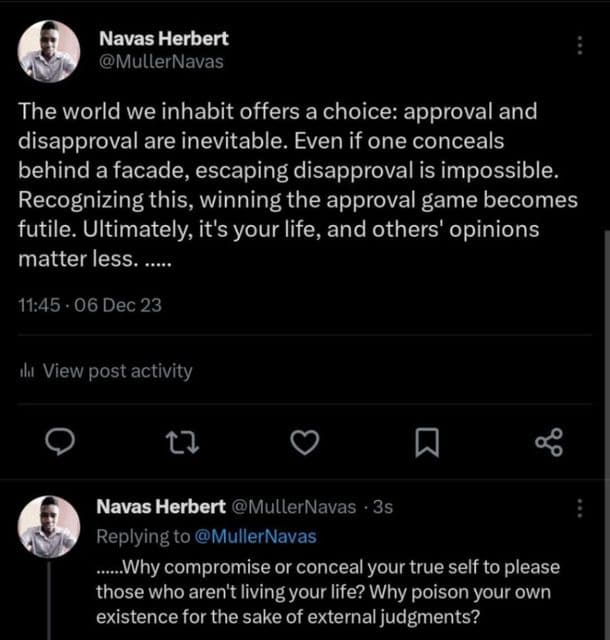Open Navas Herbert profile picture on main post
This screenshot has height=640, width=610.
click(49, 51)
